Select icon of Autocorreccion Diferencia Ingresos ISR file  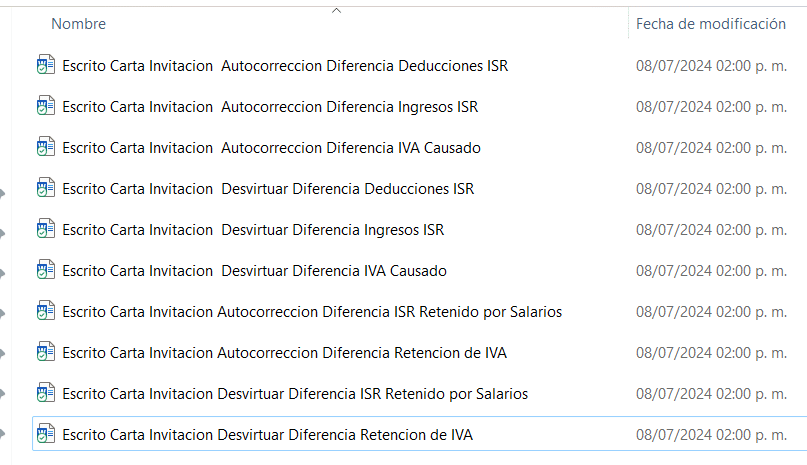46,106
